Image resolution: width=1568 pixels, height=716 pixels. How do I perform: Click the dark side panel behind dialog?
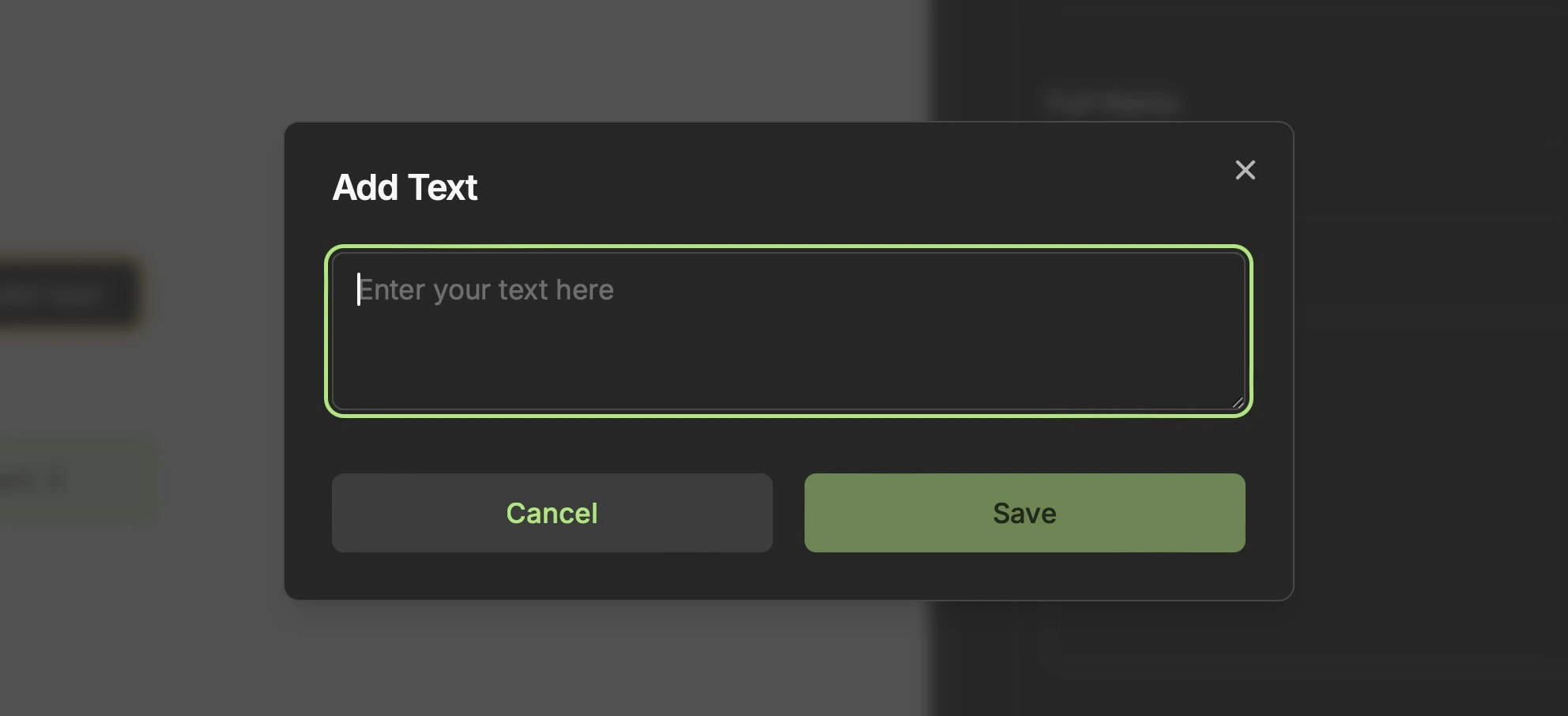click(x=1430, y=356)
